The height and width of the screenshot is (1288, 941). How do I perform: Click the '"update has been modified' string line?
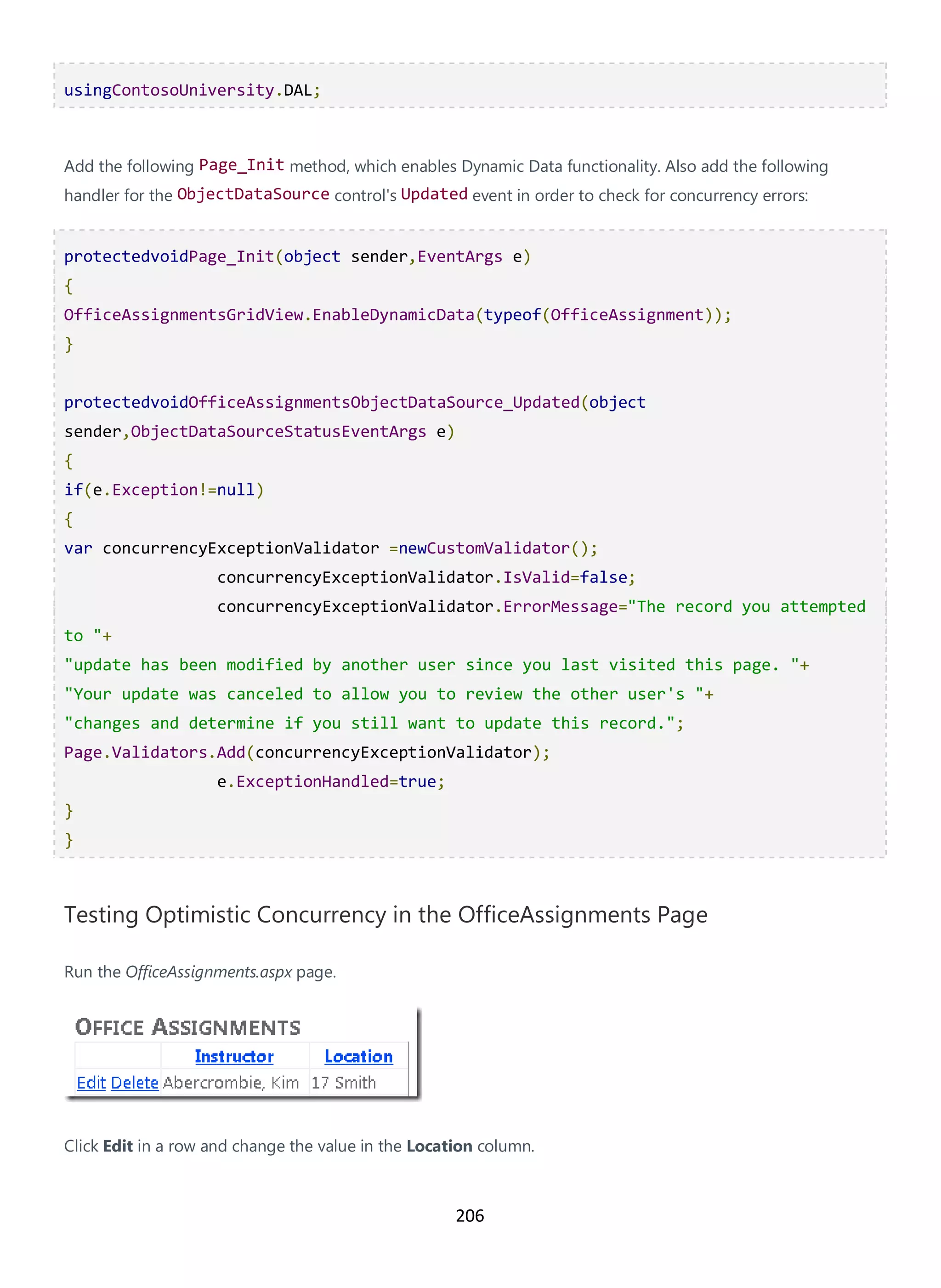pyautogui.click(x=436, y=665)
